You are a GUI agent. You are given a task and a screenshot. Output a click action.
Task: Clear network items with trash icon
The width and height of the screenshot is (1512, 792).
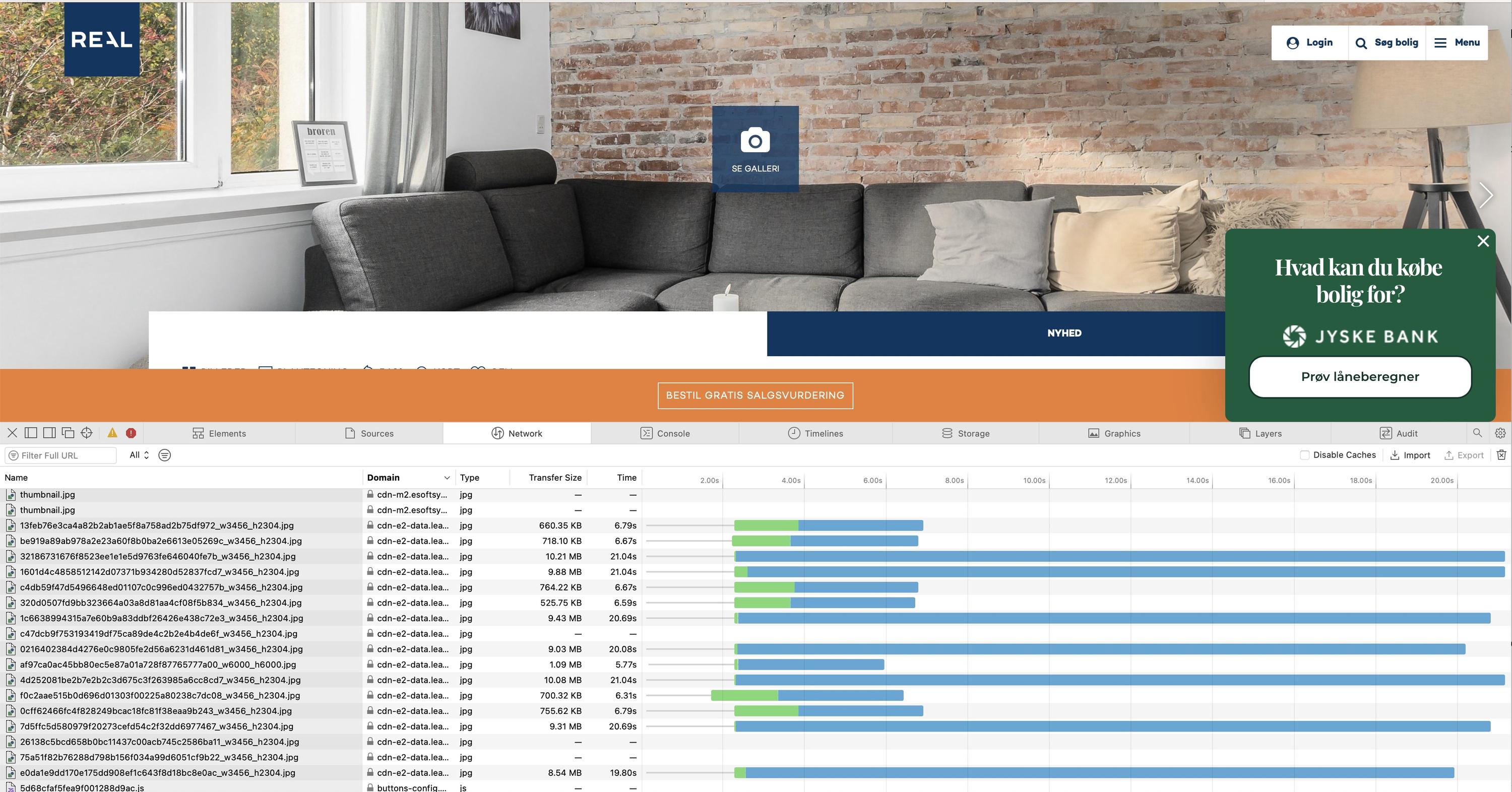(x=1501, y=454)
